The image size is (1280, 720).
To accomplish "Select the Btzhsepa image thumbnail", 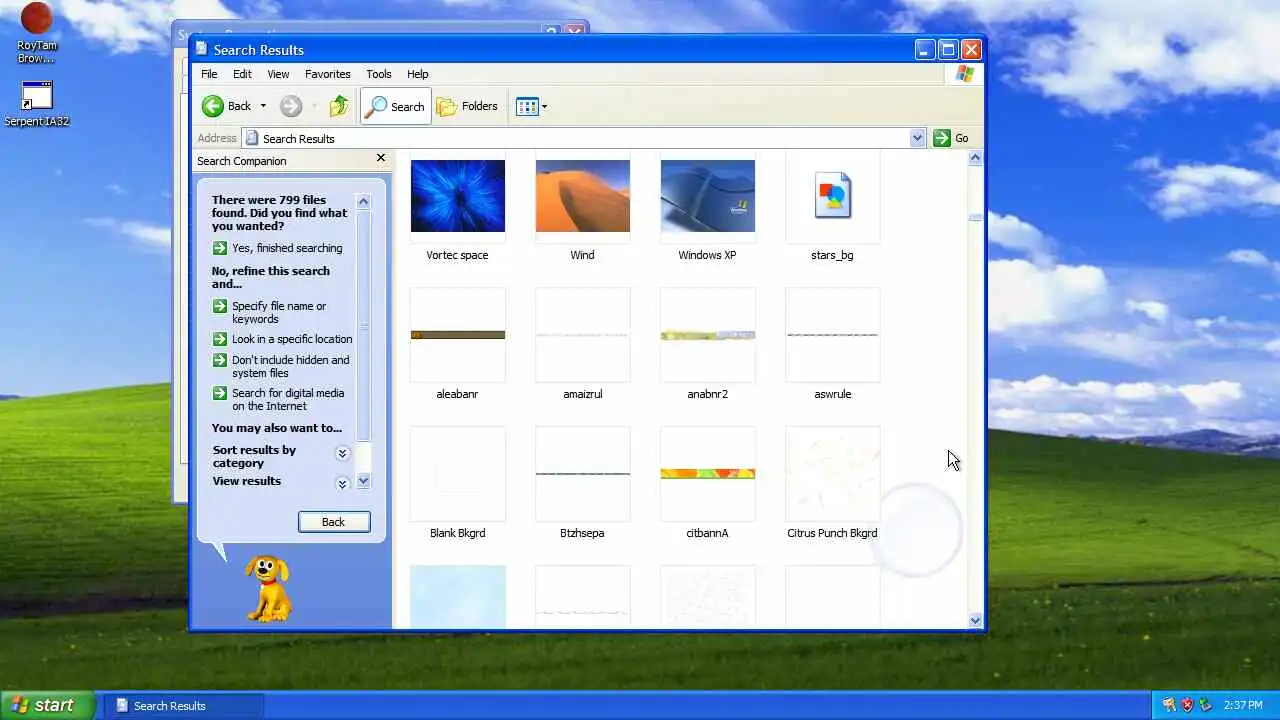I will 583,474.
